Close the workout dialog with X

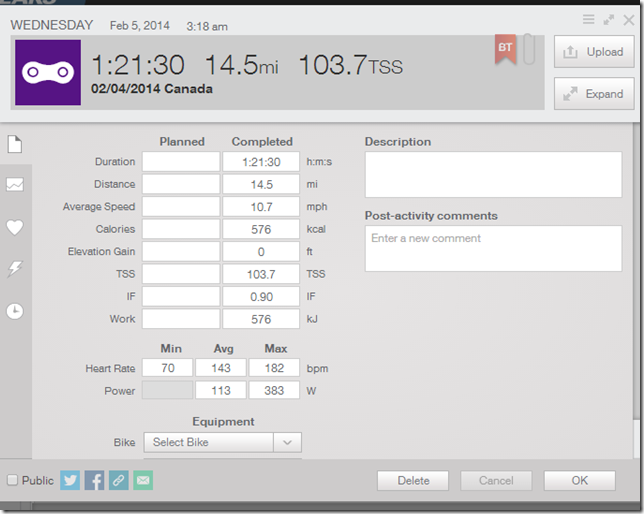tap(629, 20)
